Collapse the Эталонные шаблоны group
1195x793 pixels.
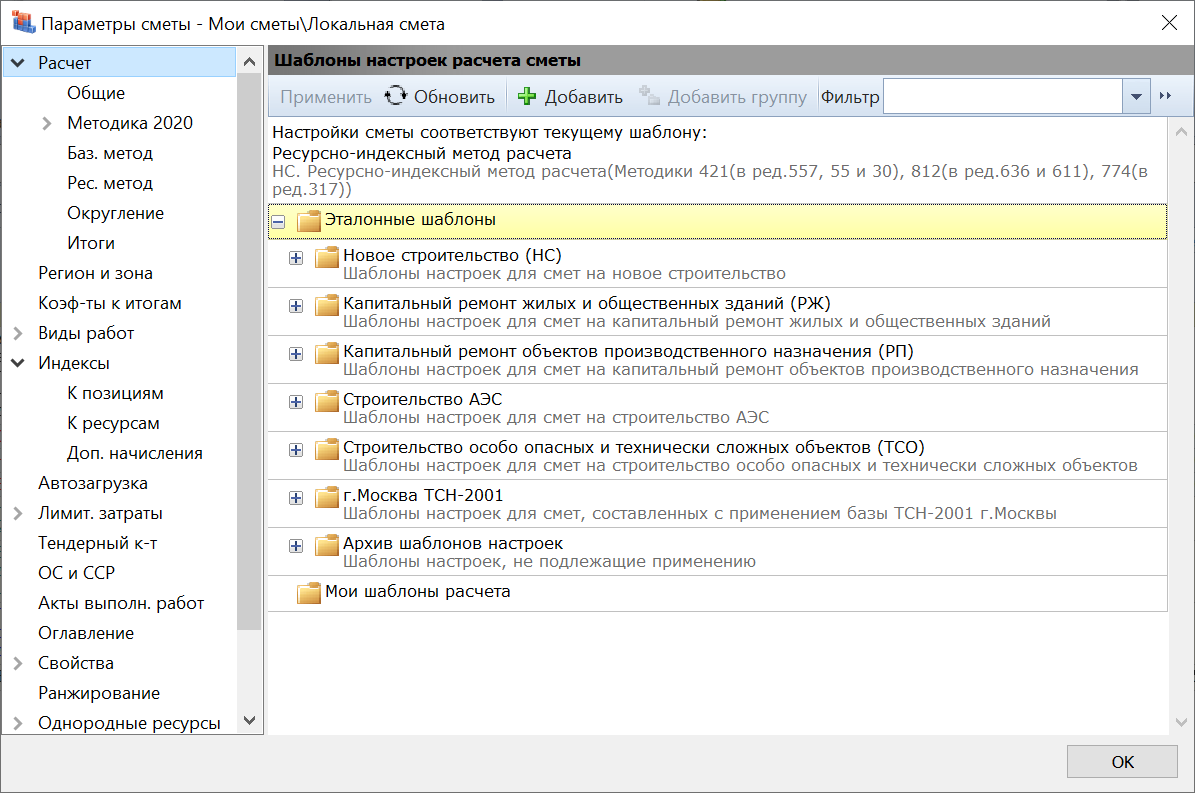(x=278, y=222)
